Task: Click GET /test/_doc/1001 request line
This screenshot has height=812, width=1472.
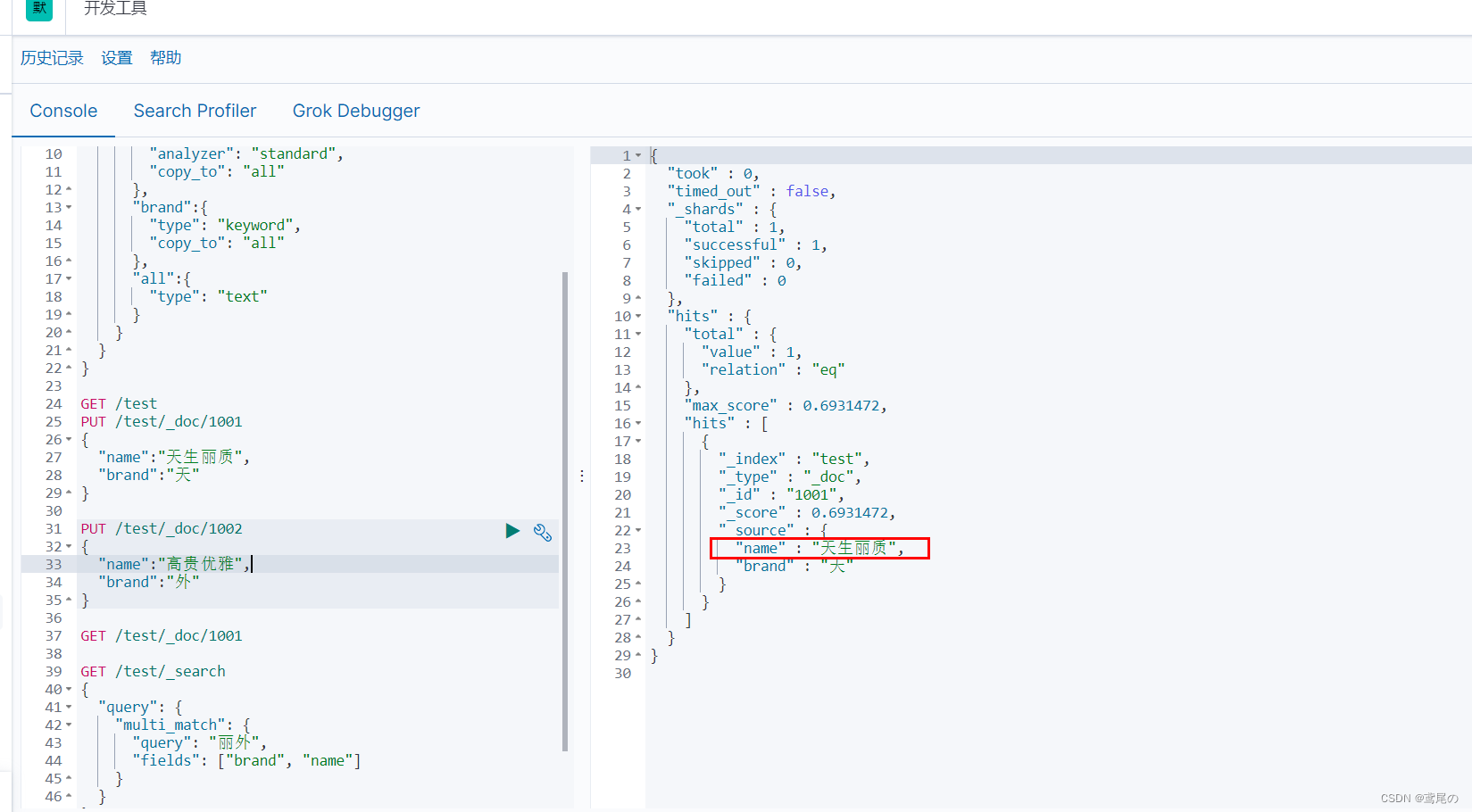Action: (162, 635)
